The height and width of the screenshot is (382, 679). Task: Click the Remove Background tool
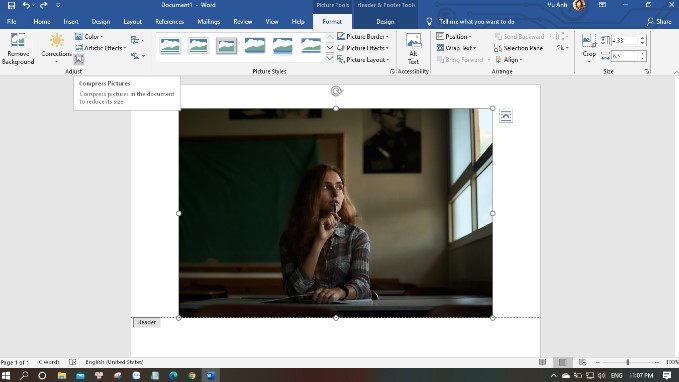(18, 49)
